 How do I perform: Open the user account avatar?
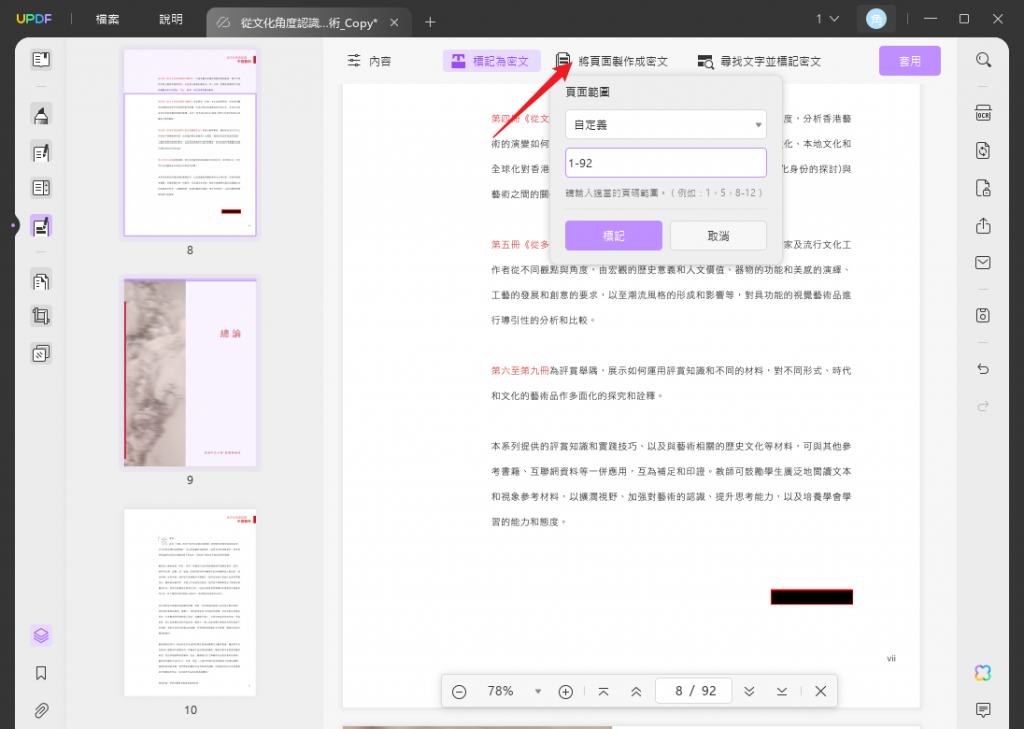pos(876,19)
